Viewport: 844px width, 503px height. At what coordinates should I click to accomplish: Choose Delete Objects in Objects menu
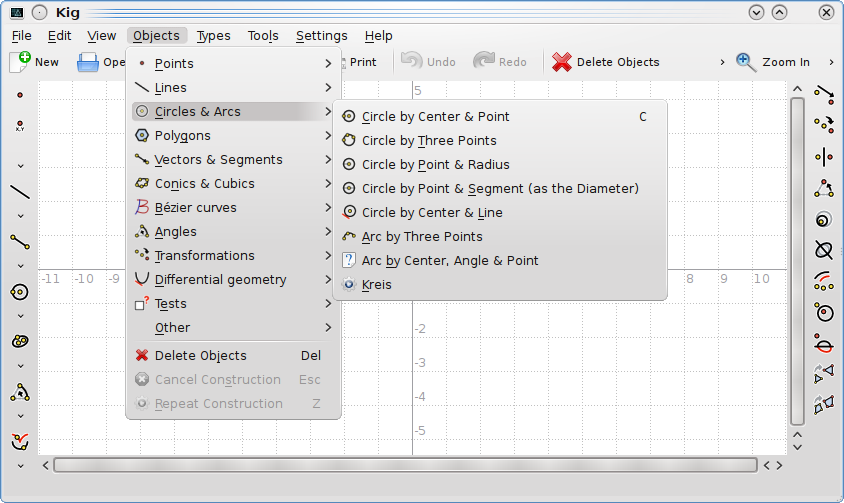coord(233,355)
